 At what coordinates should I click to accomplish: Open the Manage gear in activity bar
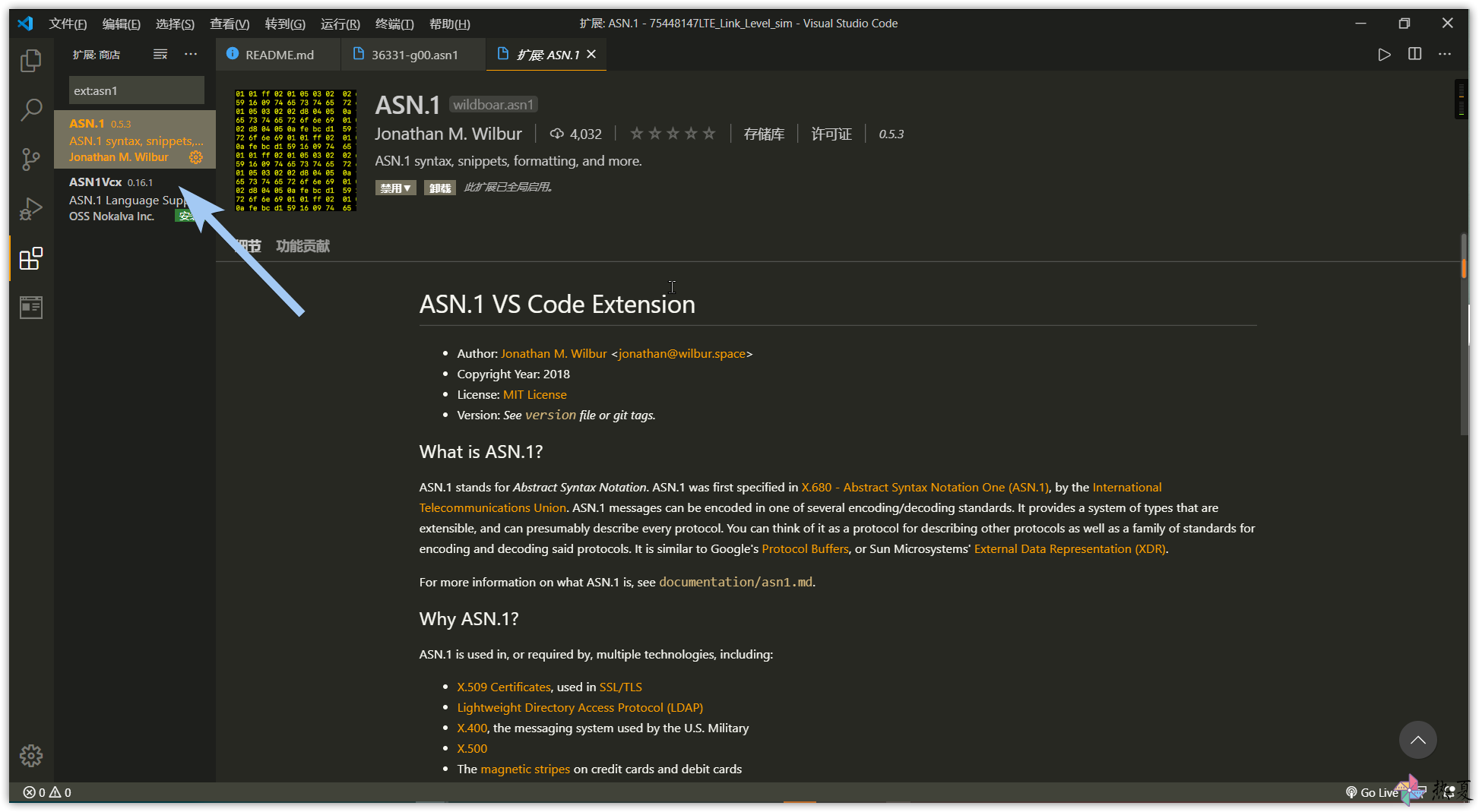point(31,755)
